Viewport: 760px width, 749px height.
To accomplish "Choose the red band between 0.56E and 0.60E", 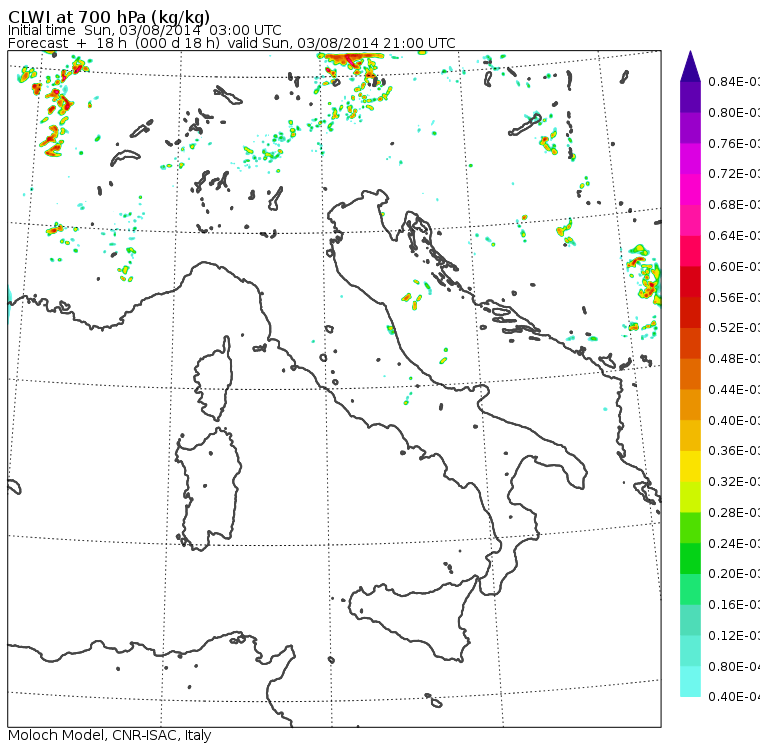I will (x=690, y=282).
